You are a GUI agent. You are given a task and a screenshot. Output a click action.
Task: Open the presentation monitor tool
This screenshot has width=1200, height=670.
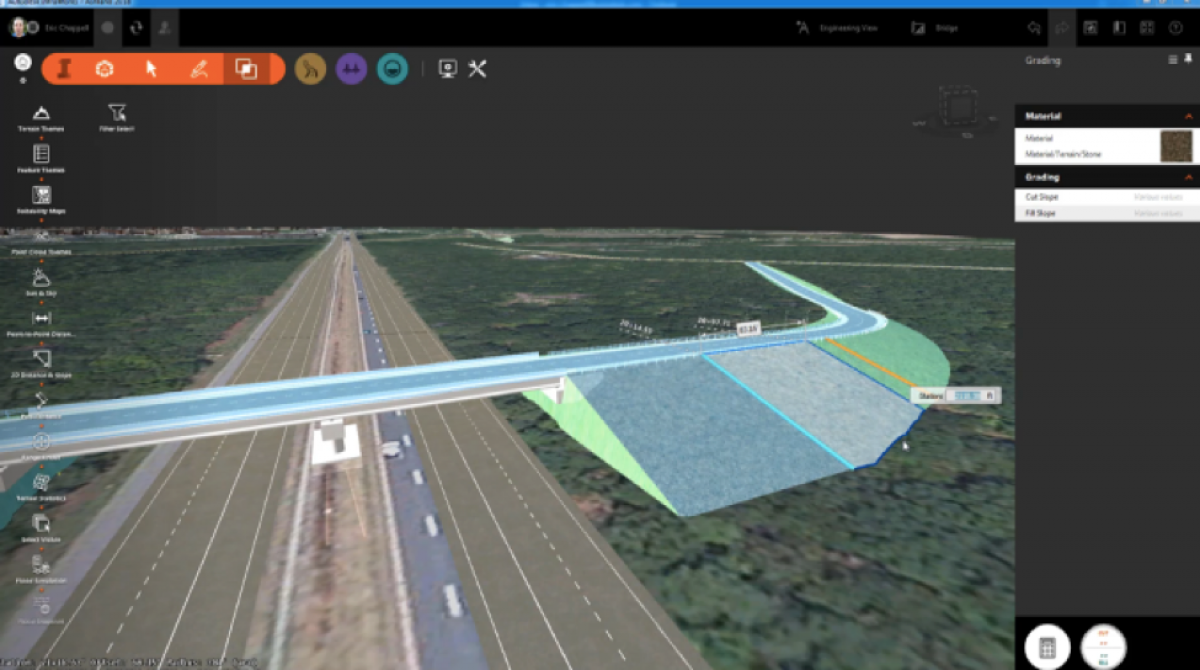click(448, 69)
